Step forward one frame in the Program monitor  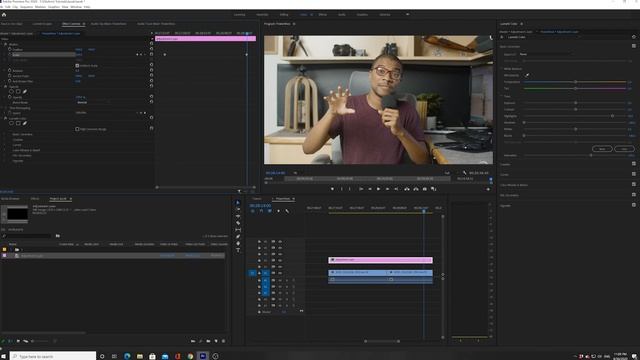[387, 189]
